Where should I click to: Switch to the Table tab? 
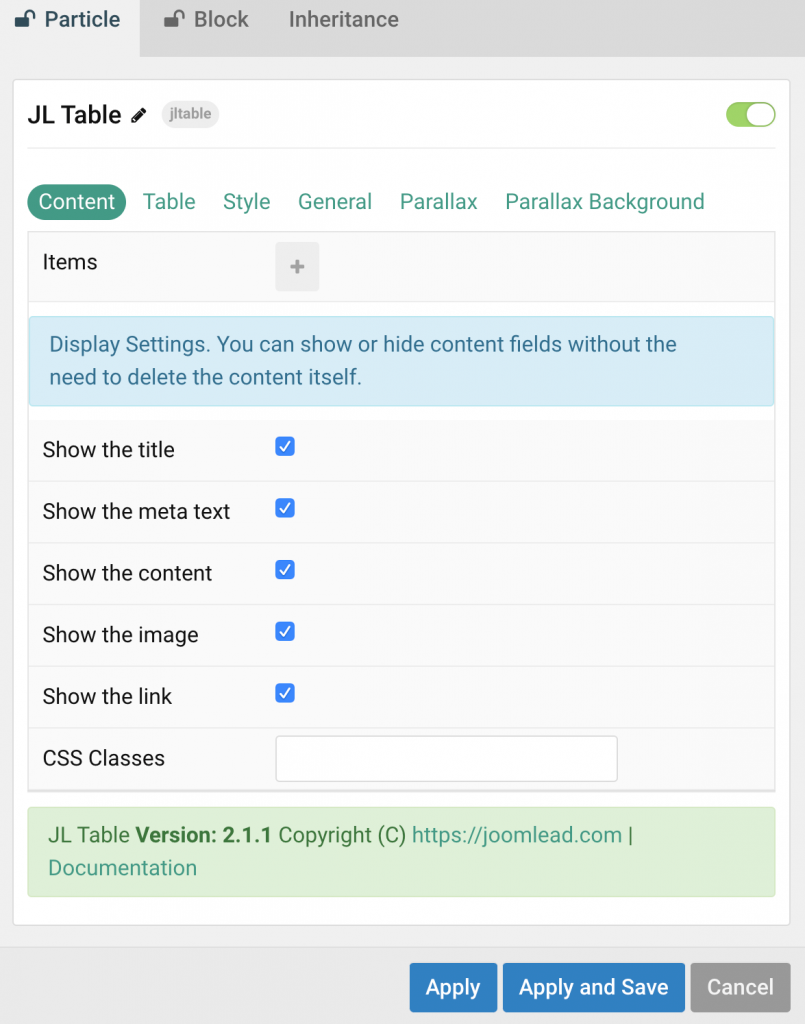point(168,201)
